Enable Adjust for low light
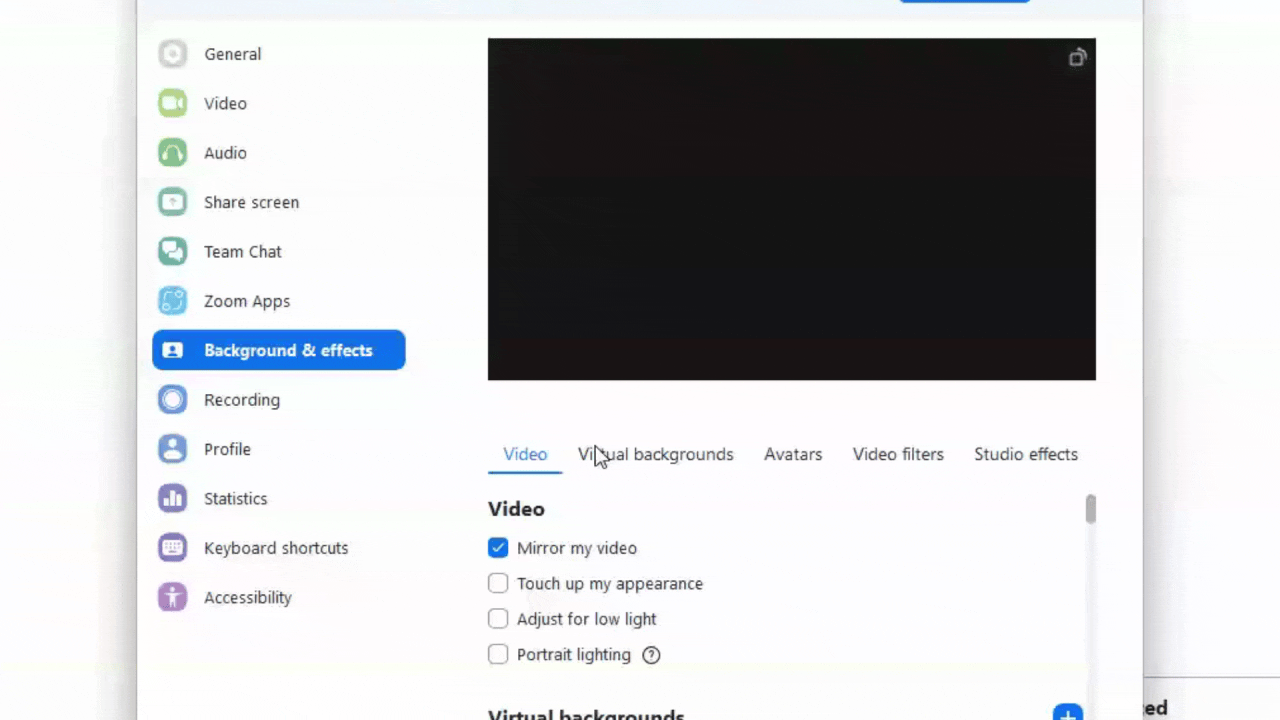This screenshot has height=720, width=1280. click(x=498, y=619)
